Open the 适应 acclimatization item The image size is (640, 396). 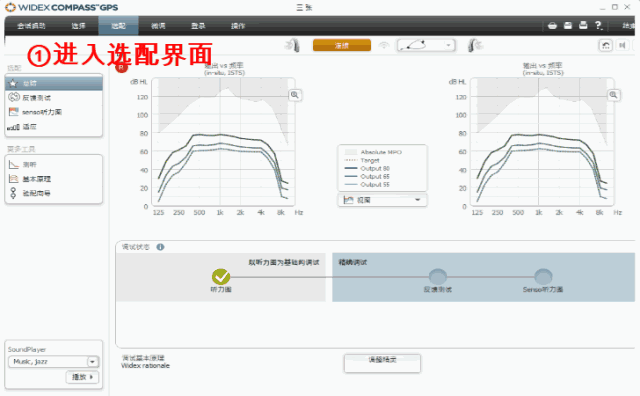pyautogui.click(x=53, y=127)
